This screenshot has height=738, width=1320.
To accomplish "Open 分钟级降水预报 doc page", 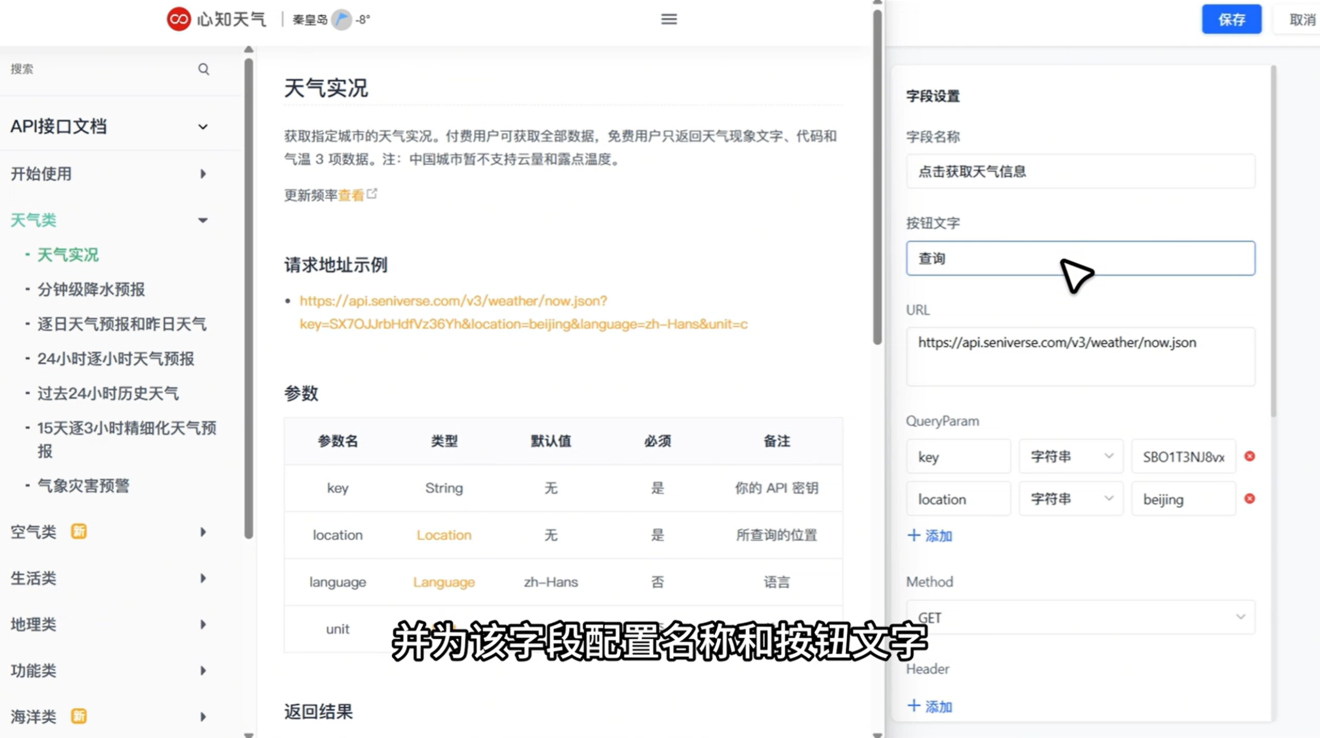I will pos(91,289).
